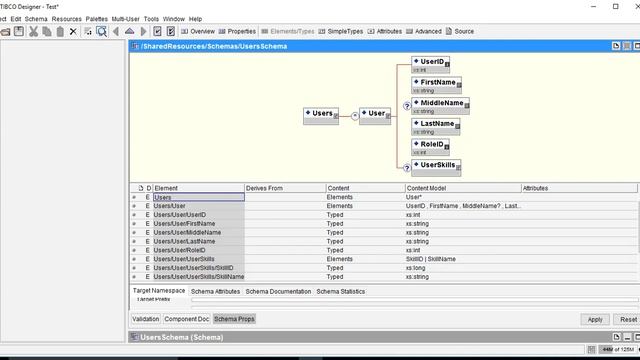Open the Schema Attributes tab

(216, 291)
